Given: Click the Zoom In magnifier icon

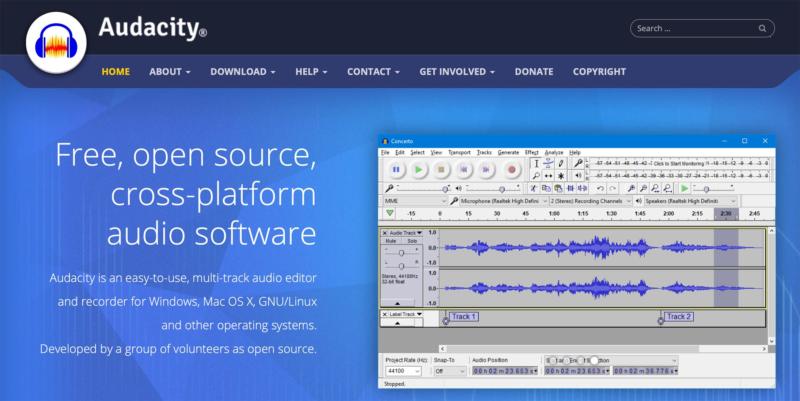Looking at the screenshot, I should tap(631, 189).
